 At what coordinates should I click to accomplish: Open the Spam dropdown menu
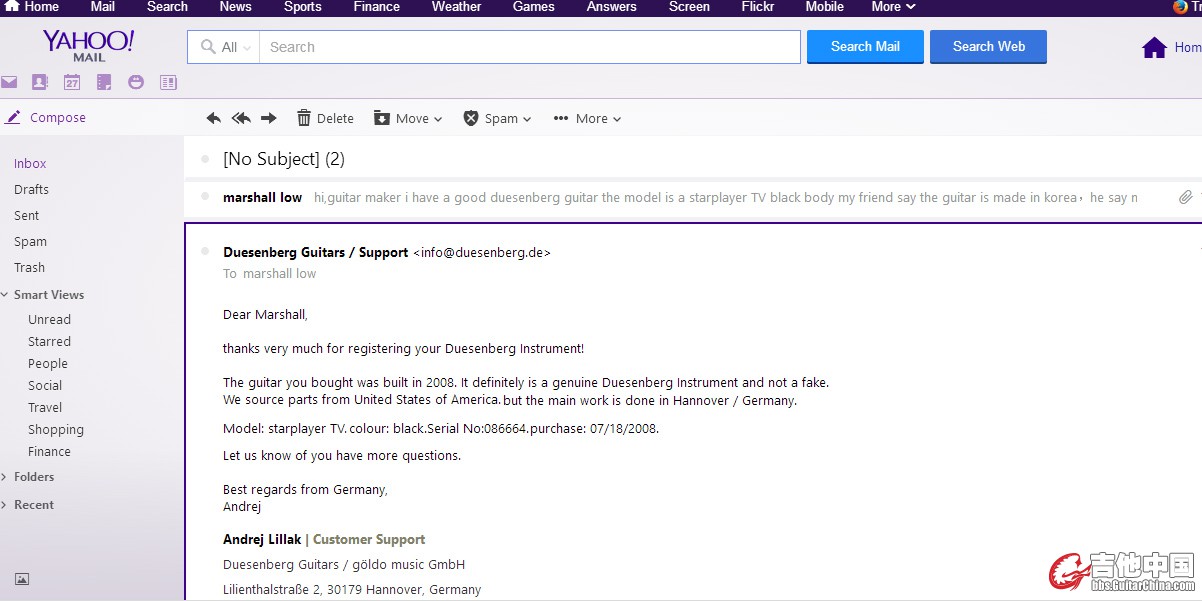pos(497,118)
